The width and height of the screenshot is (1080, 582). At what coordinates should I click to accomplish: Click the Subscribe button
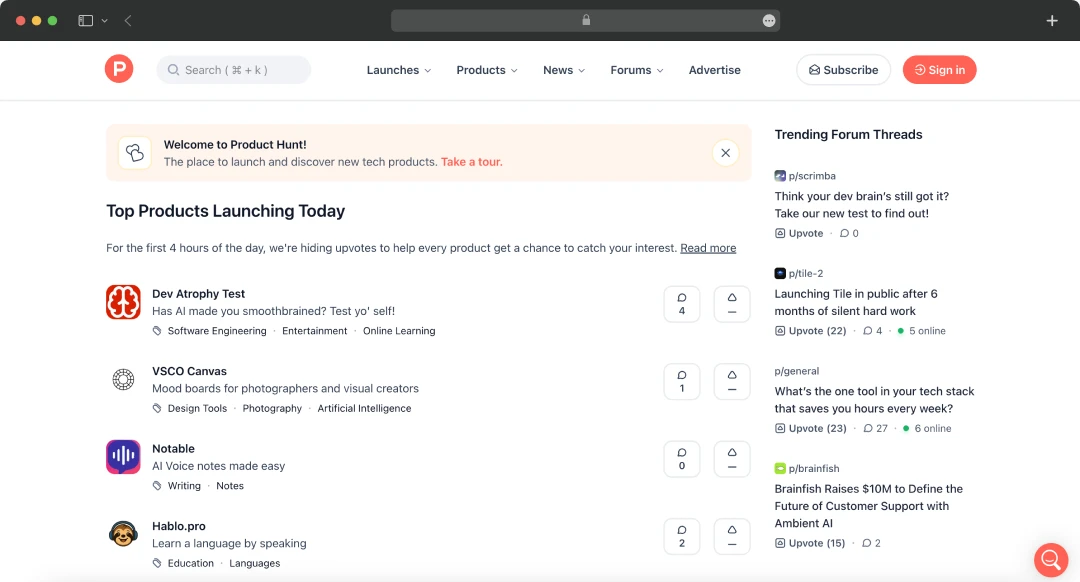click(x=843, y=70)
